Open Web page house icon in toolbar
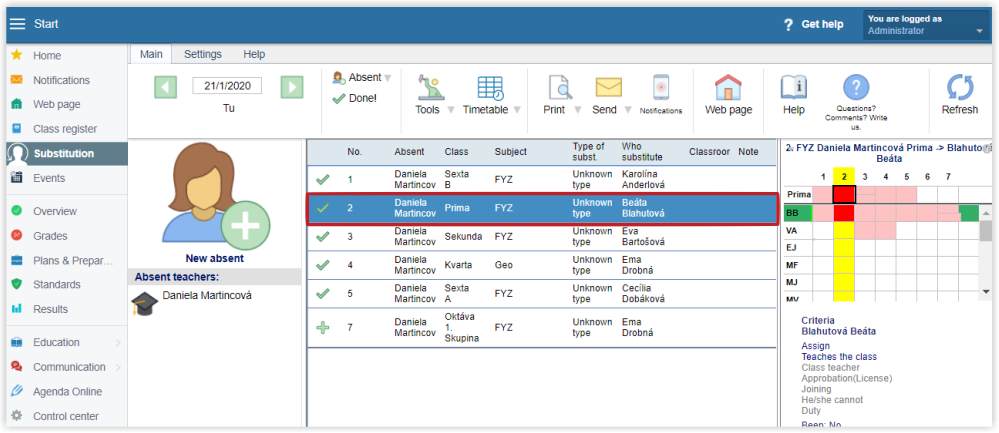The width and height of the screenshot is (999, 433). coord(728,88)
